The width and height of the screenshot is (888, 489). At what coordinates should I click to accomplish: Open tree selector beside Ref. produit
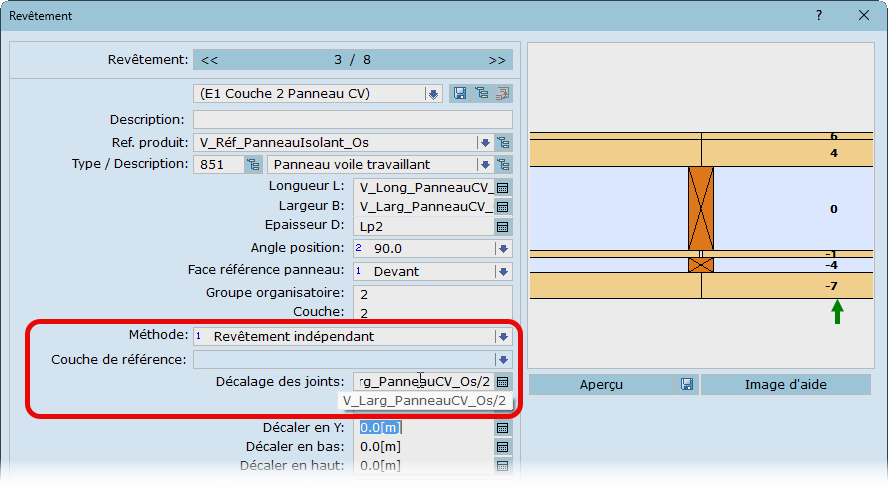pyautogui.click(x=503, y=143)
